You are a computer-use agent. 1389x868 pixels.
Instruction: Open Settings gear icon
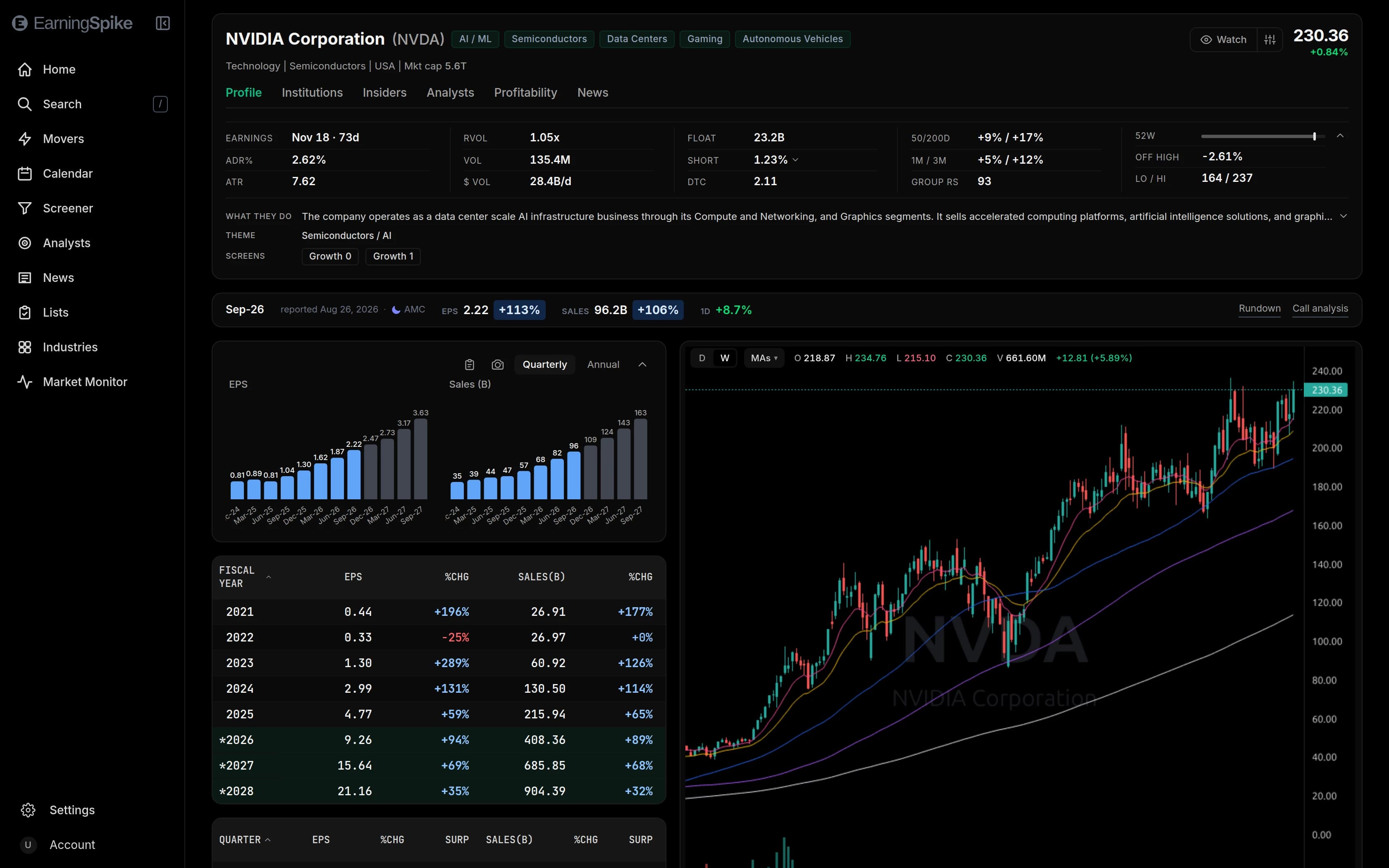pyautogui.click(x=28, y=810)
